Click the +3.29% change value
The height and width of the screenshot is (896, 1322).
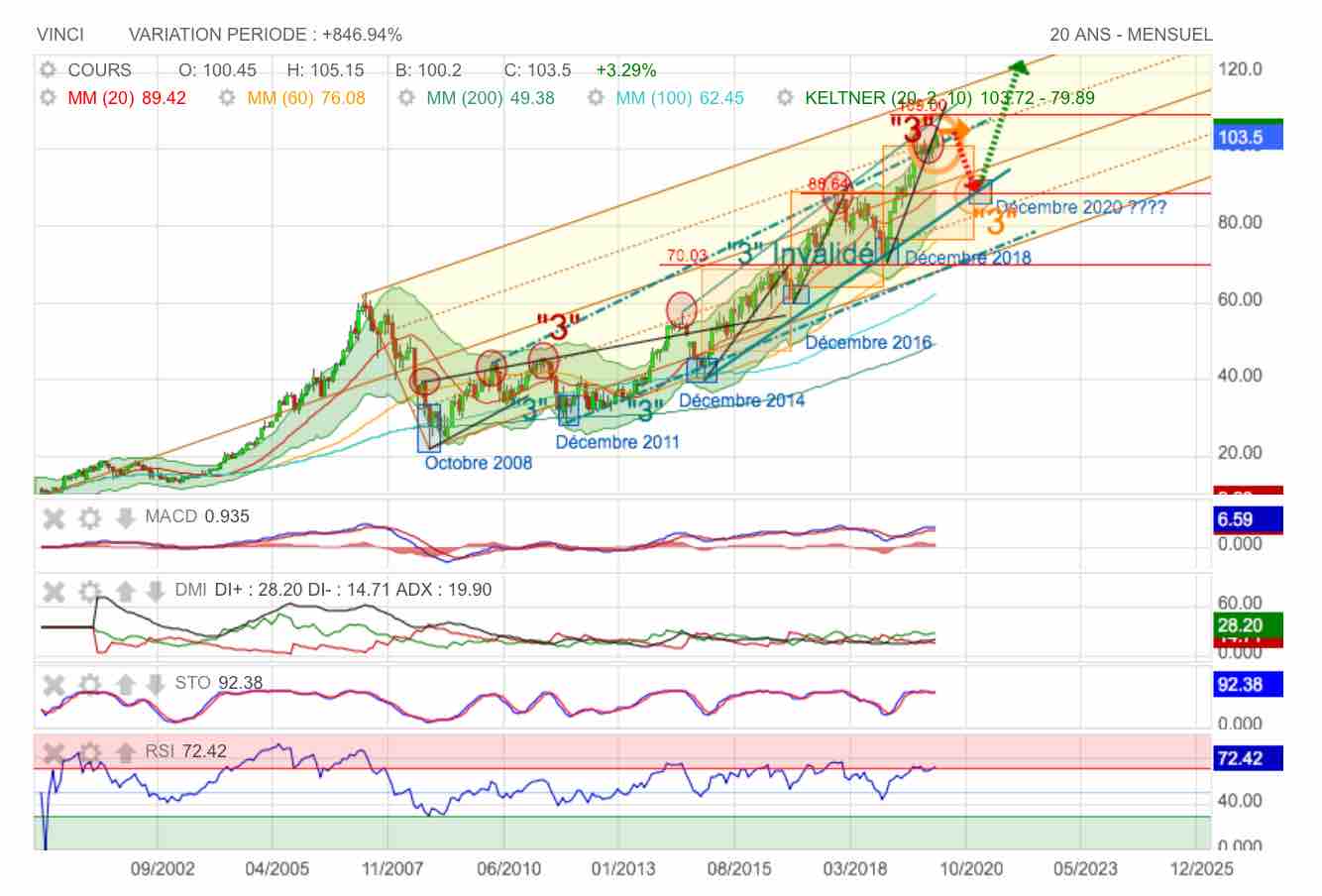[x=626, y=70]
